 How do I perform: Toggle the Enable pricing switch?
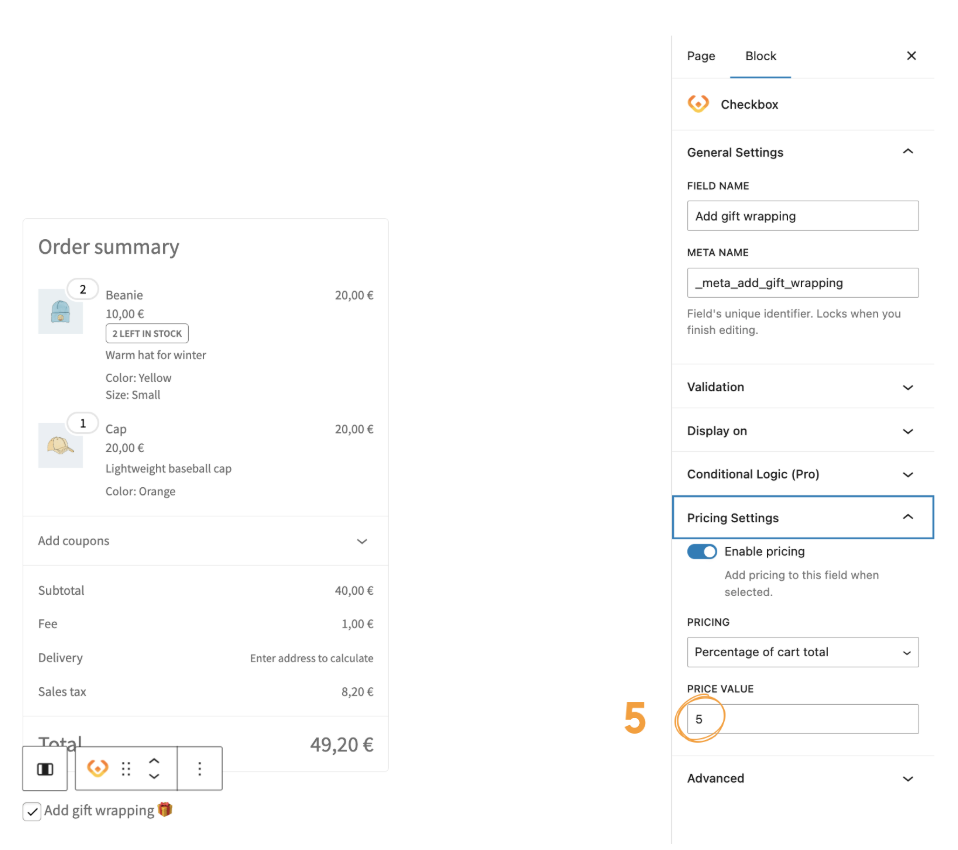[x=702, y=551]
